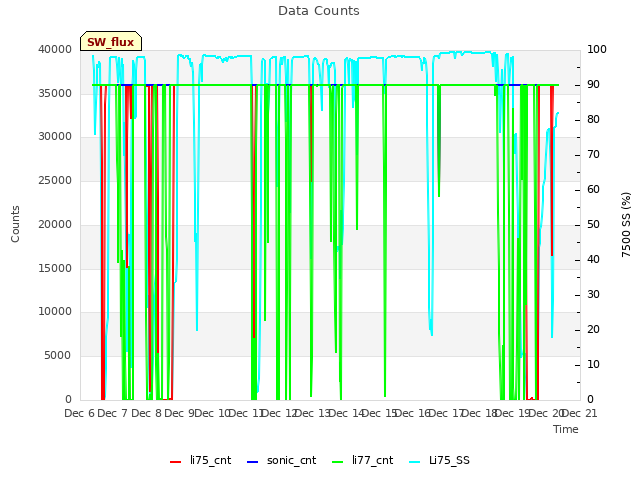Click the 25000 tick on Counts axis
Image resolution: width=640 pixels, height=480 pixels.
coord(55,180)
